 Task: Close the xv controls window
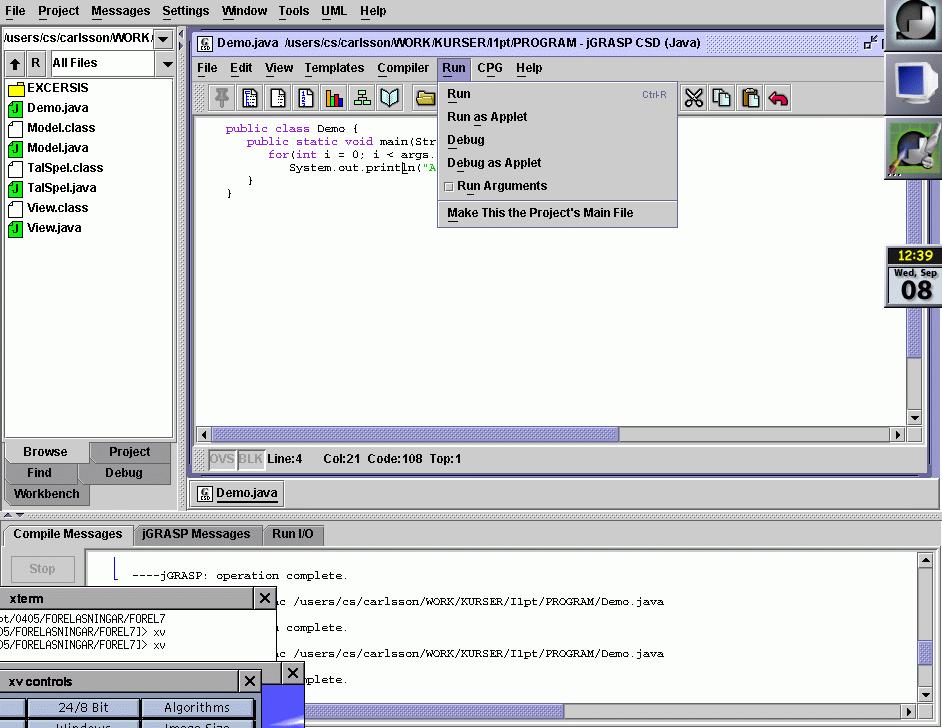pyautogui.click(x=249, y=681)
